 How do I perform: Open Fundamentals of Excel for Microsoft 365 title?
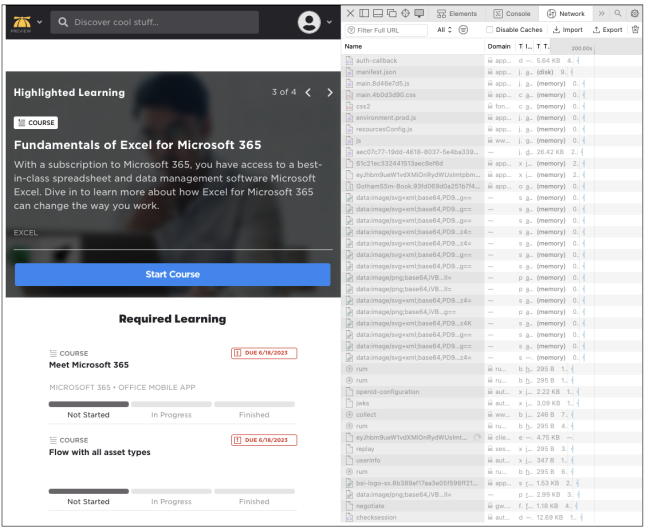[138, 145]
